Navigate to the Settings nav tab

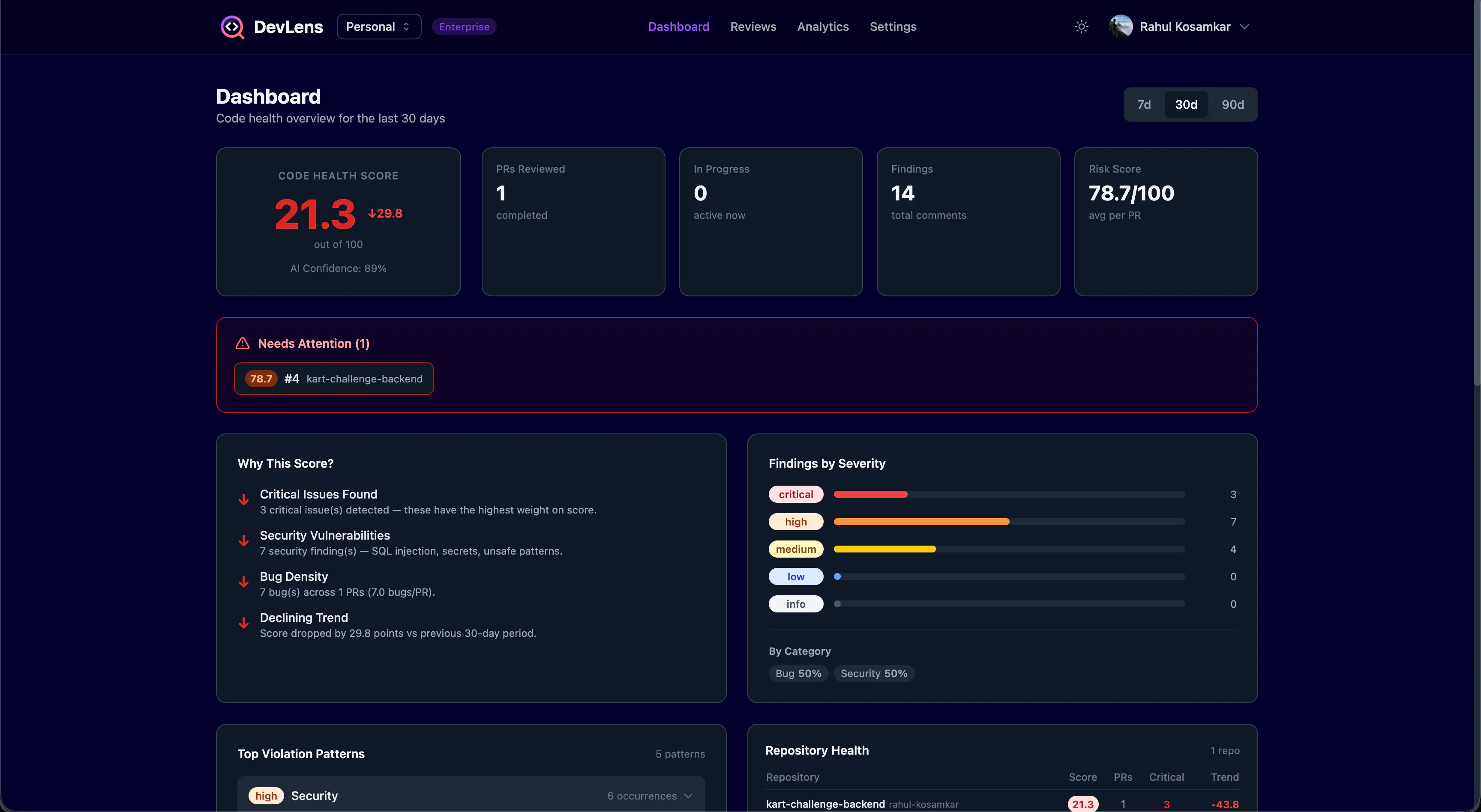[x=893, y=27]
